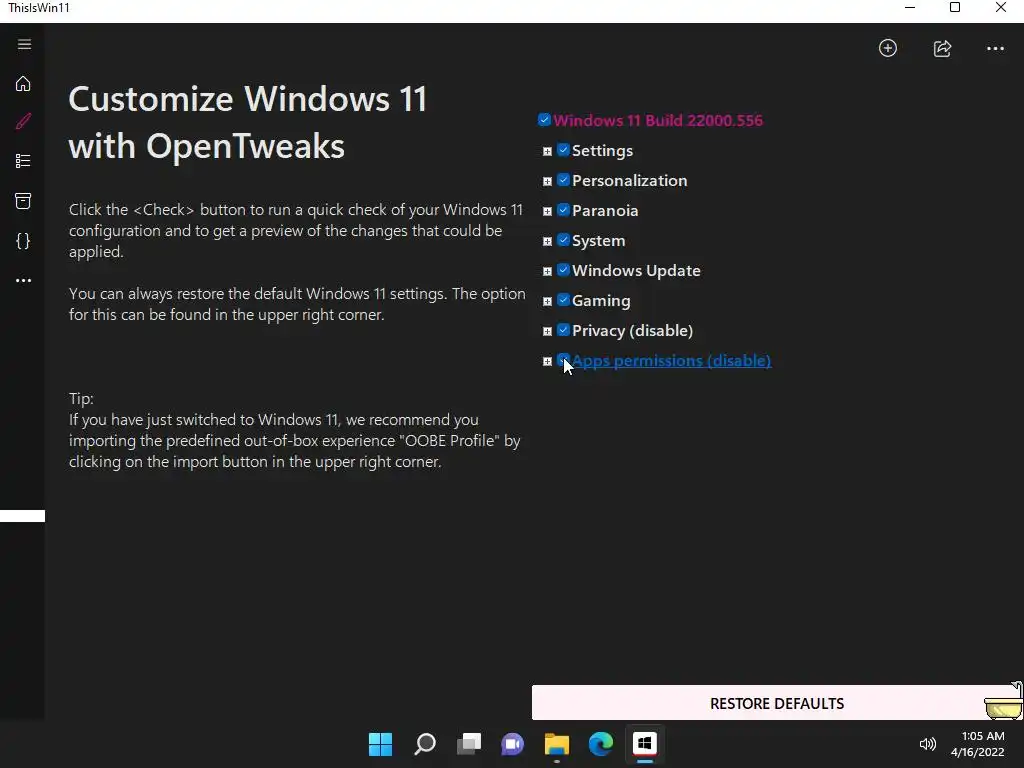Uncheck Windows 11 Build 22000.556 checkbox
The image size is (1024, 768).
coord(544,120)
